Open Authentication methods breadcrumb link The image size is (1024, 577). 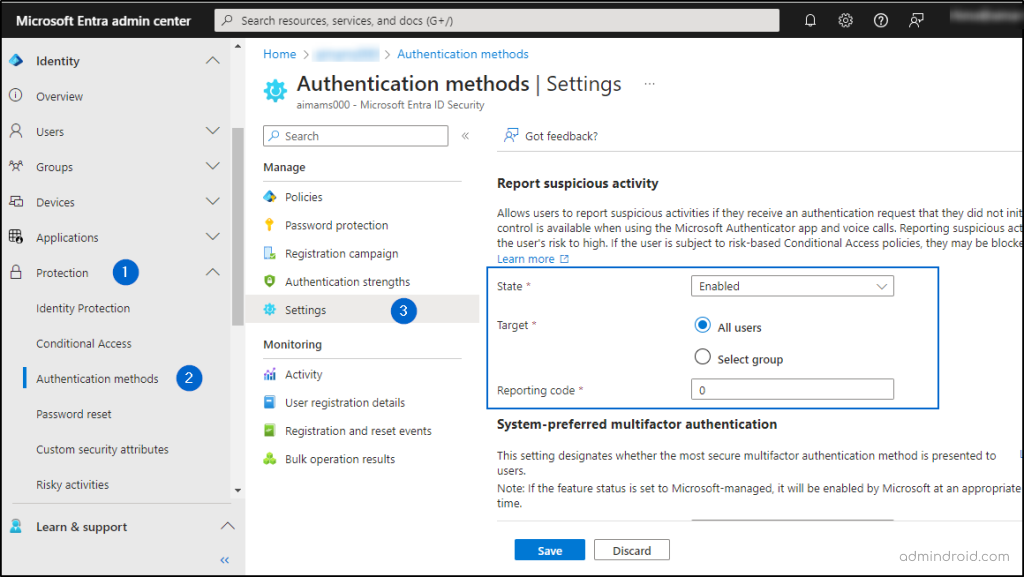click(462, 54)
